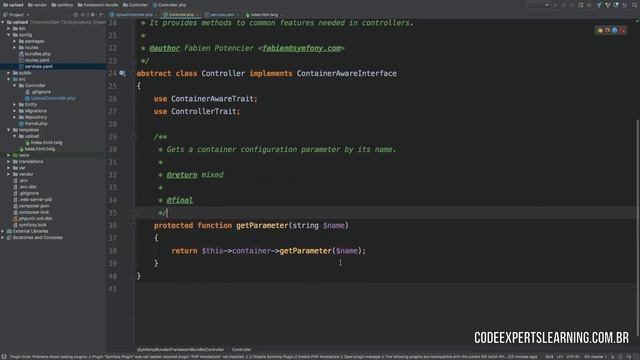Toggle the fold marker at line 39
Screen dimensions: 640x360
[x=133, y=263]
